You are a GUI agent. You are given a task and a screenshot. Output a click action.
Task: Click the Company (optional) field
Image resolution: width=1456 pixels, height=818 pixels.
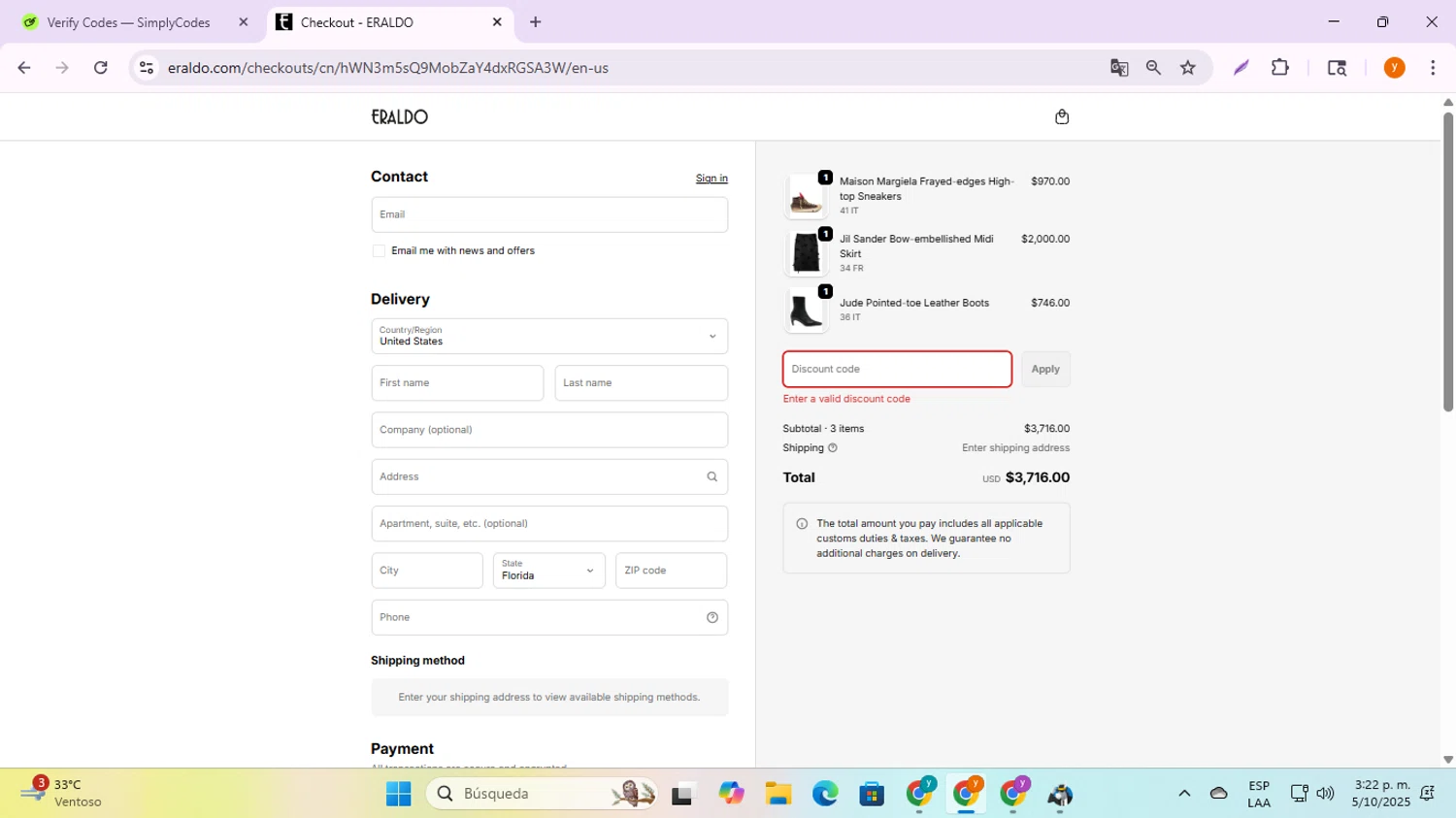(549, 430)
